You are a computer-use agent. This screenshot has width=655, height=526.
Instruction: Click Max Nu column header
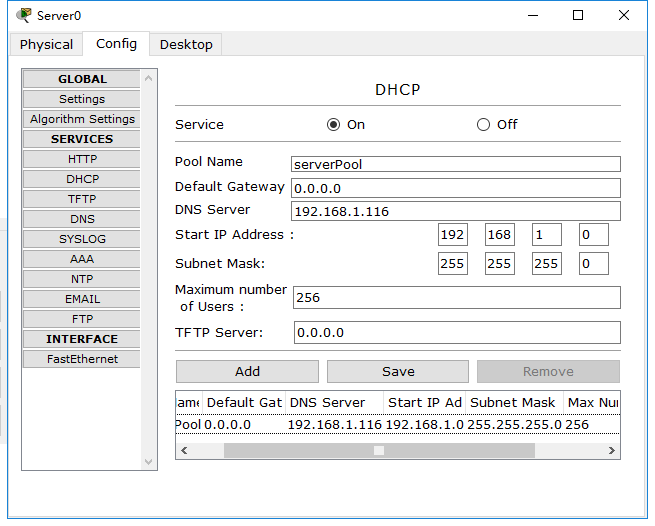pos(592,403)
